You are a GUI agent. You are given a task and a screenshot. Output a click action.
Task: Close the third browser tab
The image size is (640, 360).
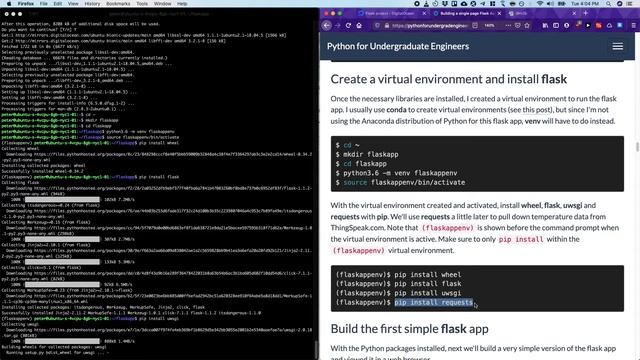click(x=574, y=13)
